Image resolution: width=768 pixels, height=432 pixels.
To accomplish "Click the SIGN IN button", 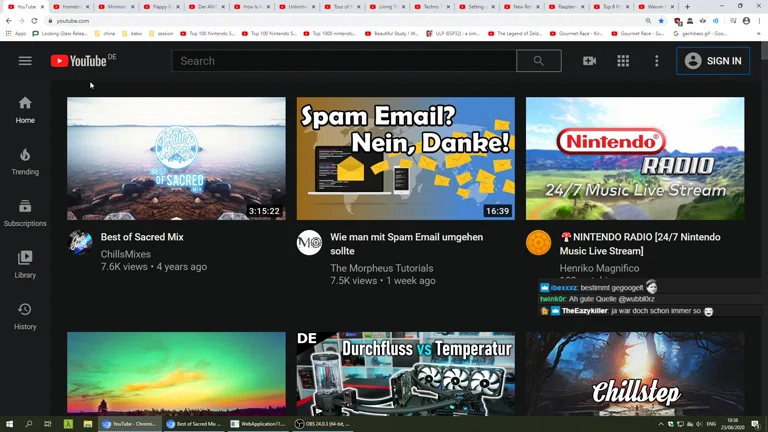I will click(713, 61).
